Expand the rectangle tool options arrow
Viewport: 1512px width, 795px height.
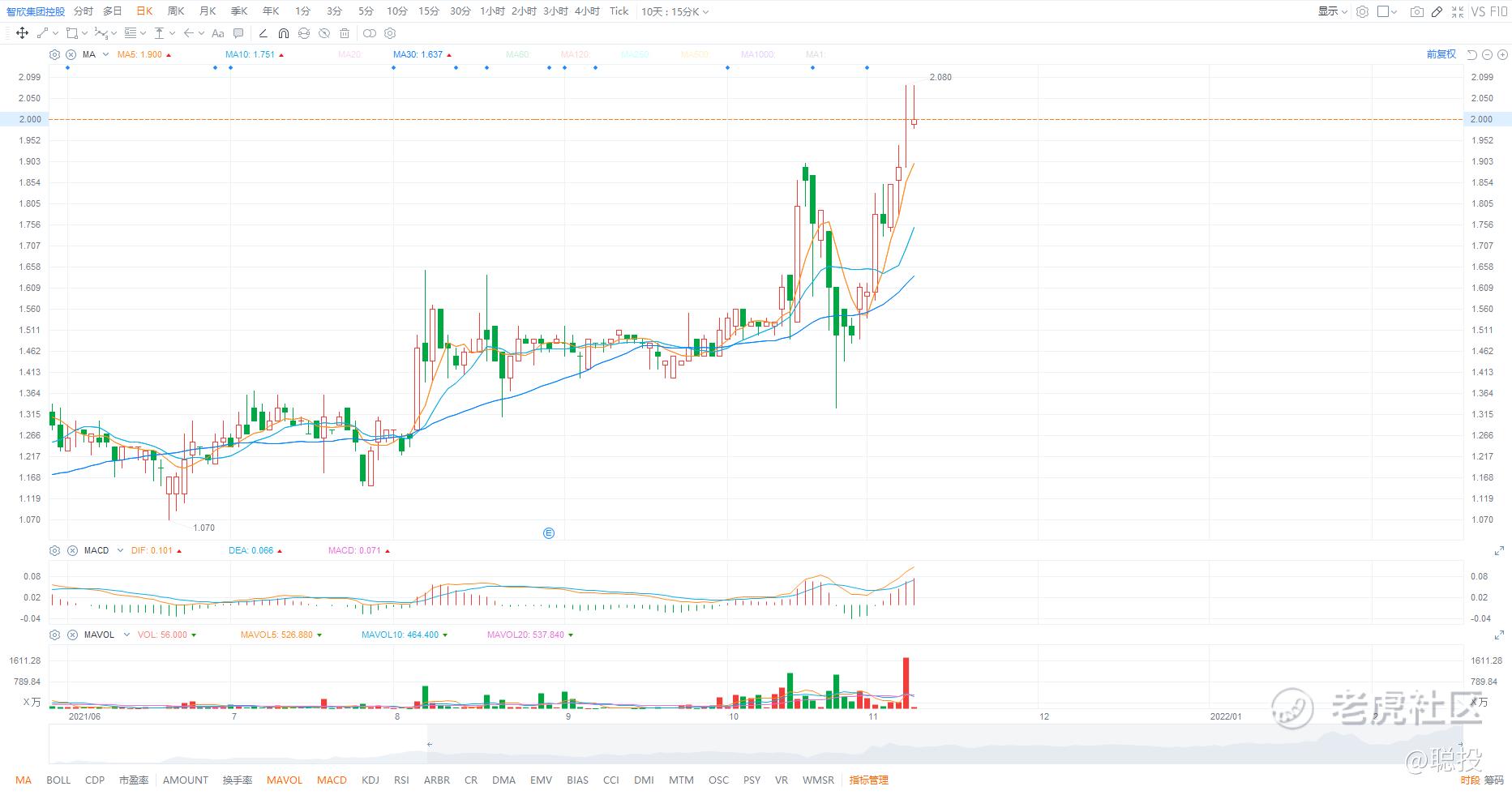coord(84,33)
